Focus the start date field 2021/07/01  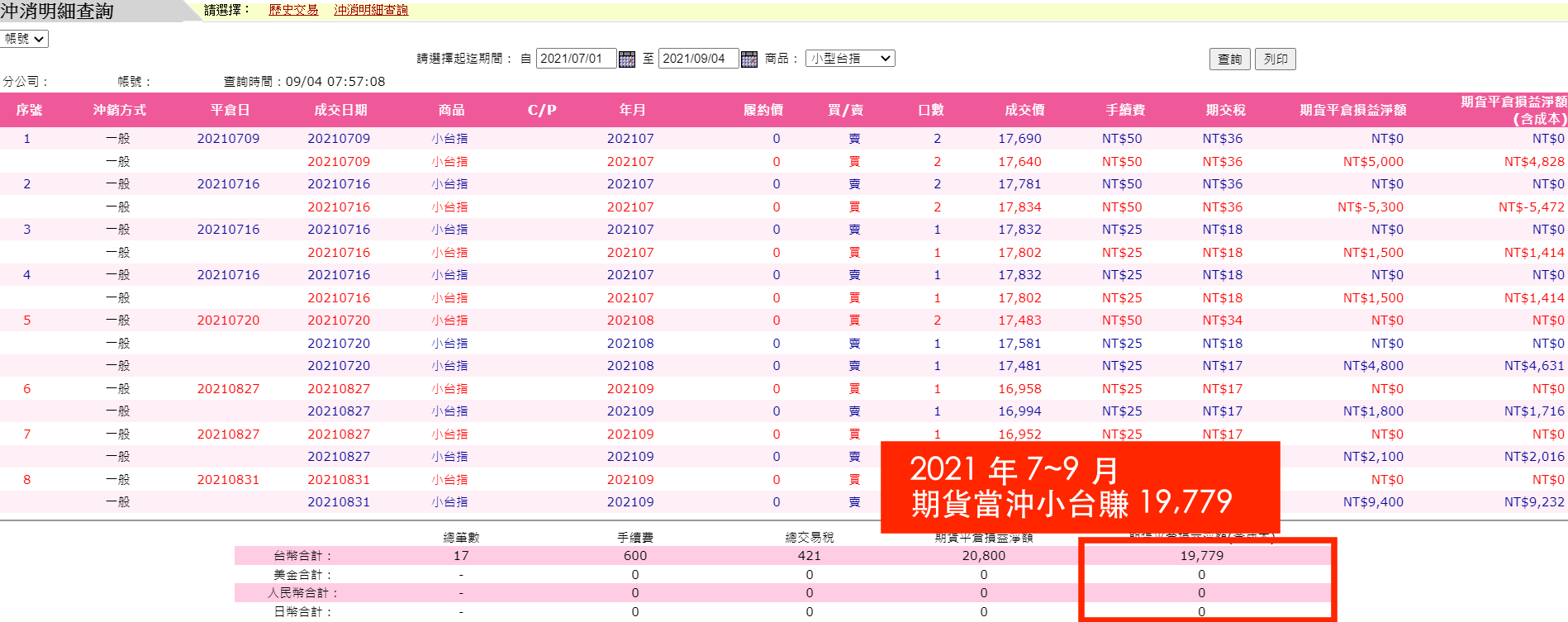point(576,59)
